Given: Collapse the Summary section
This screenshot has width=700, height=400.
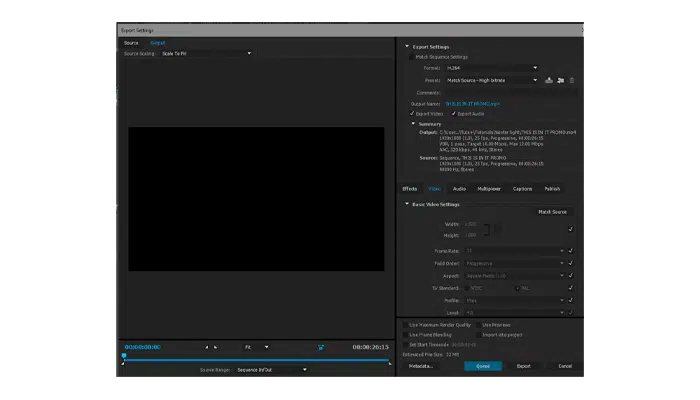Looking at the screenshot, I should [413, 124].
